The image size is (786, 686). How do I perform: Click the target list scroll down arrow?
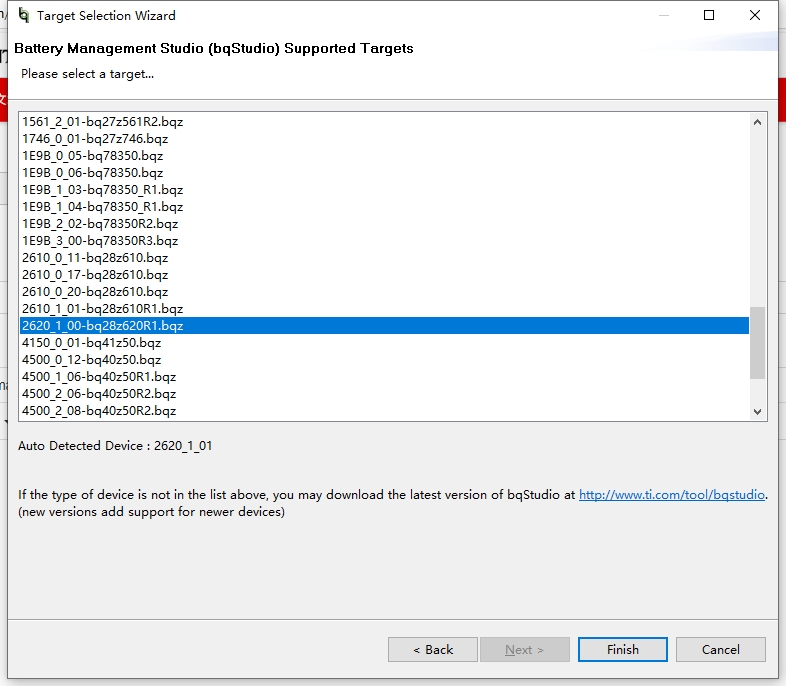757,411
